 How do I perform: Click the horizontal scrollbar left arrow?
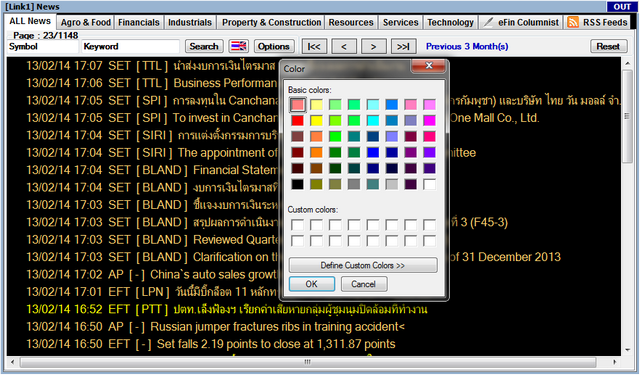click(13, 362)
